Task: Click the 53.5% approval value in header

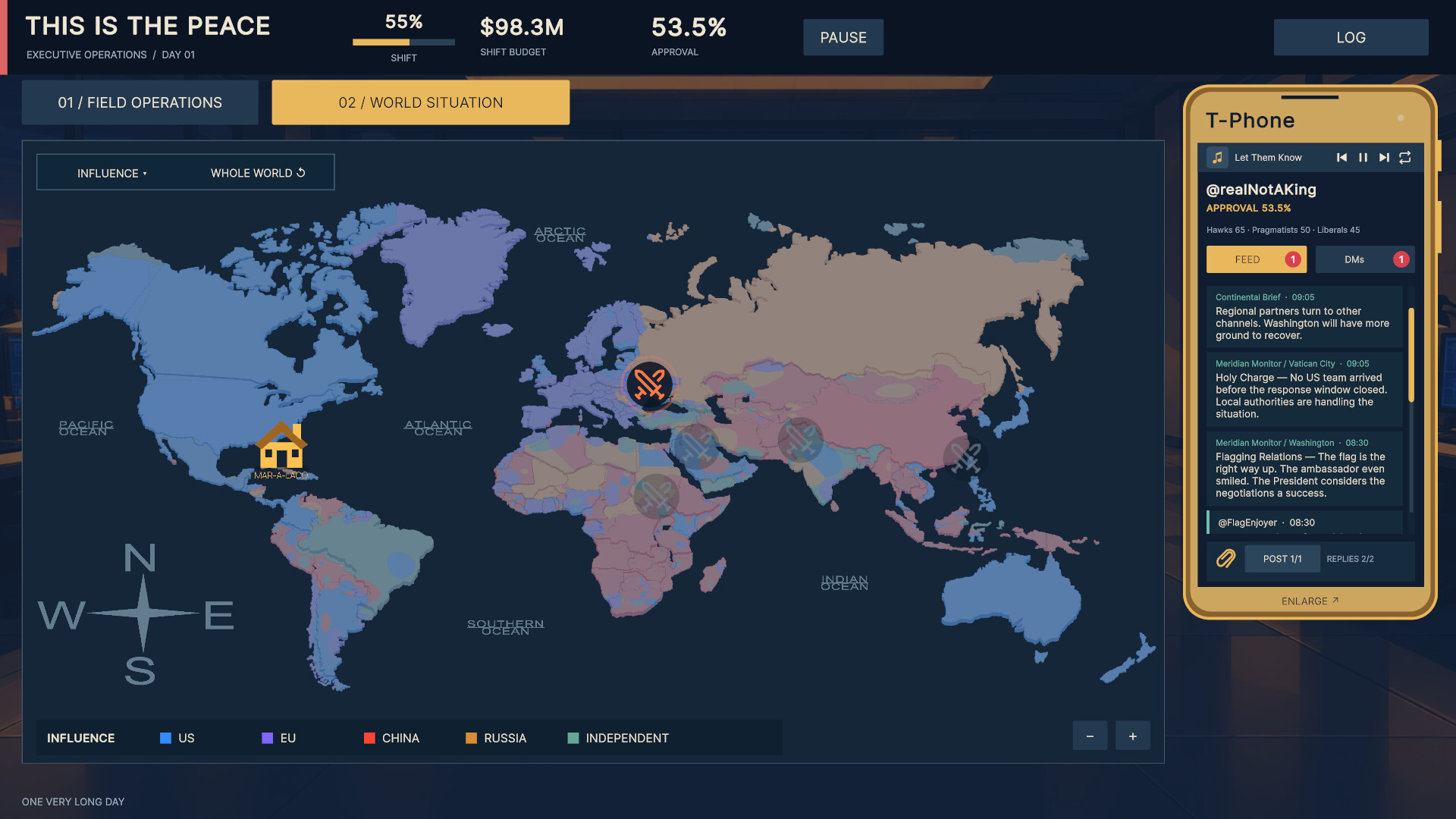Action: point(689,27)
